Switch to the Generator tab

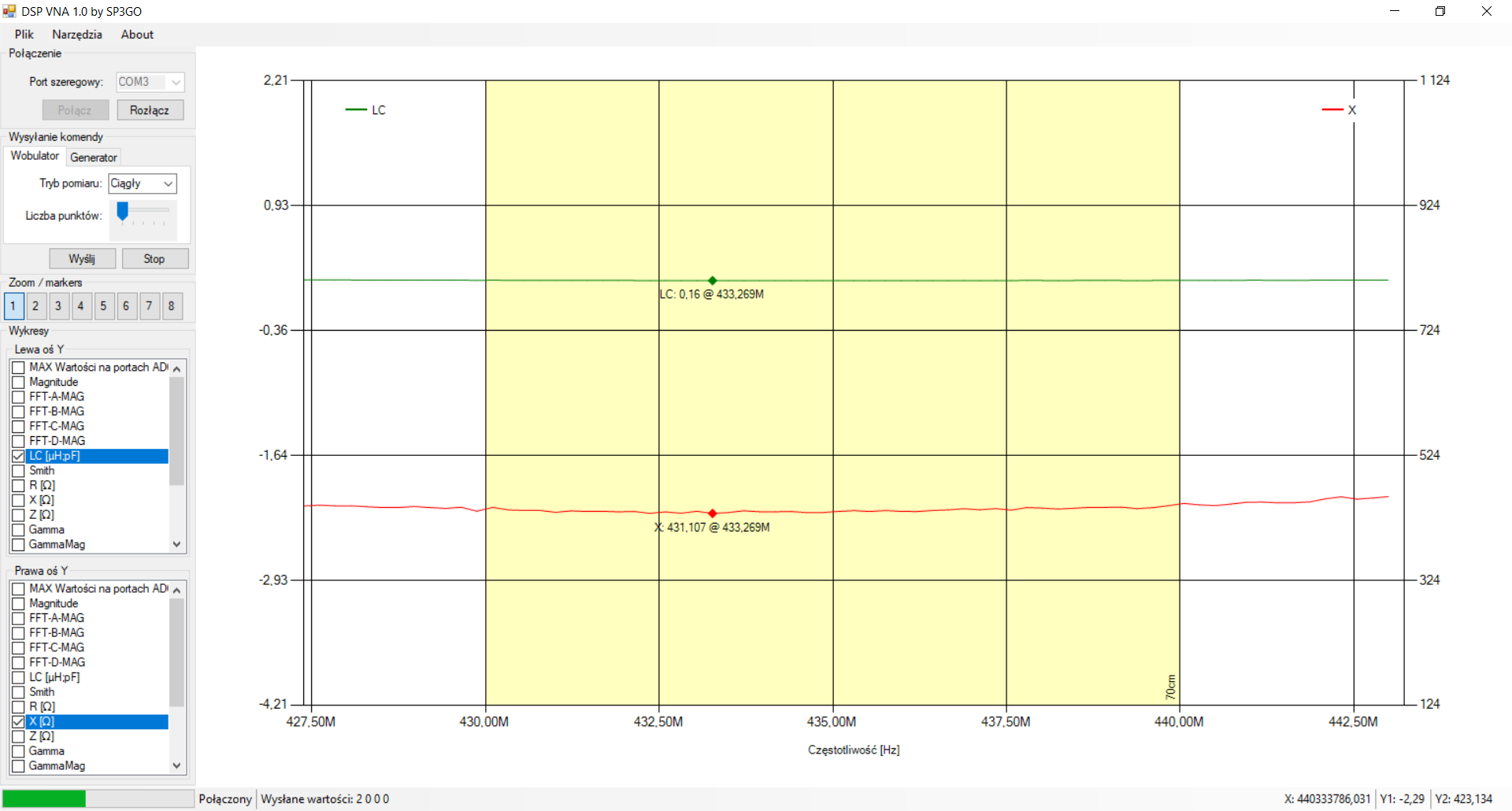(x=93, y=157)
